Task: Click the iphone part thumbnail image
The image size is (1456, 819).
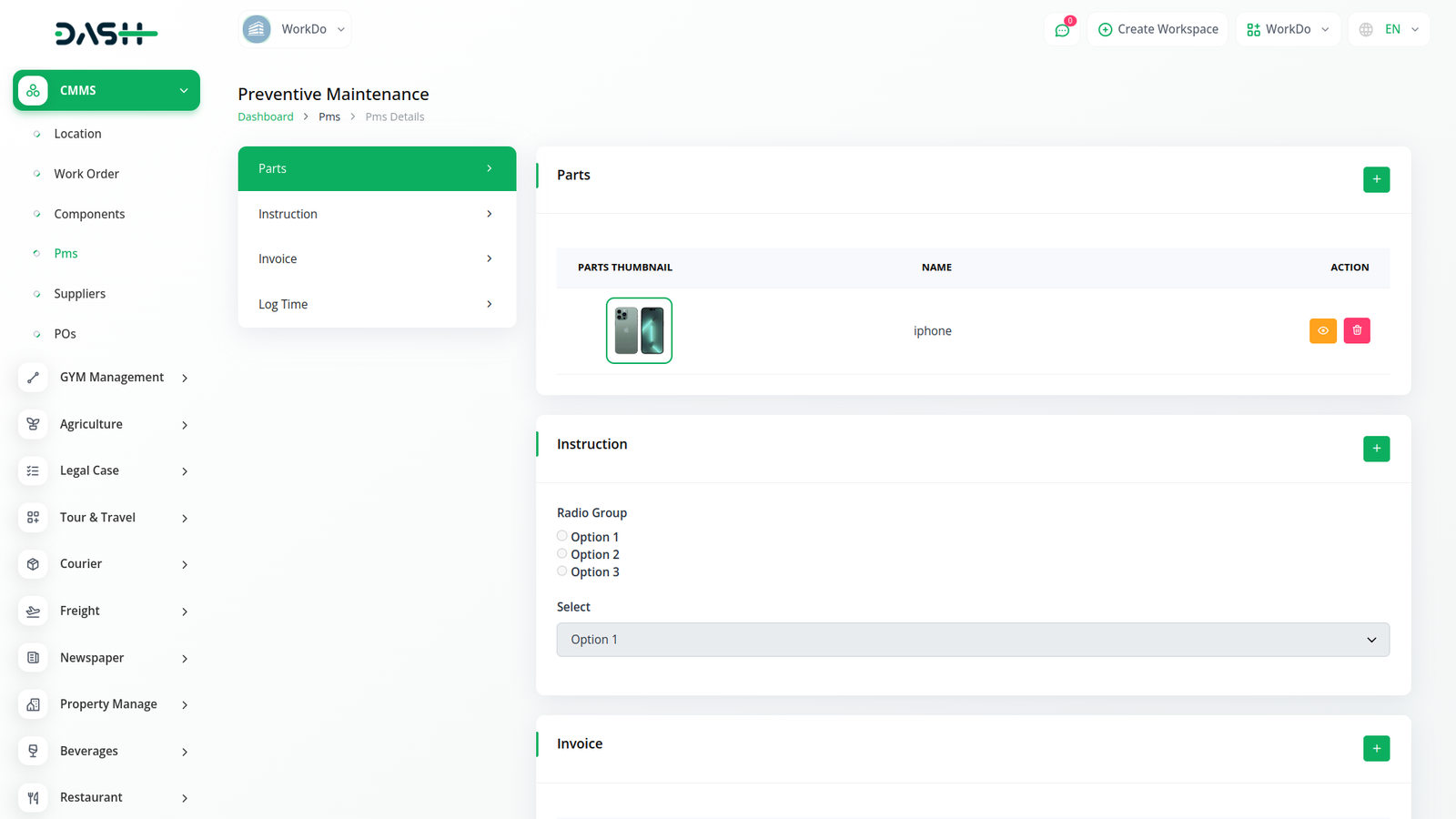Action: [639, 330]
